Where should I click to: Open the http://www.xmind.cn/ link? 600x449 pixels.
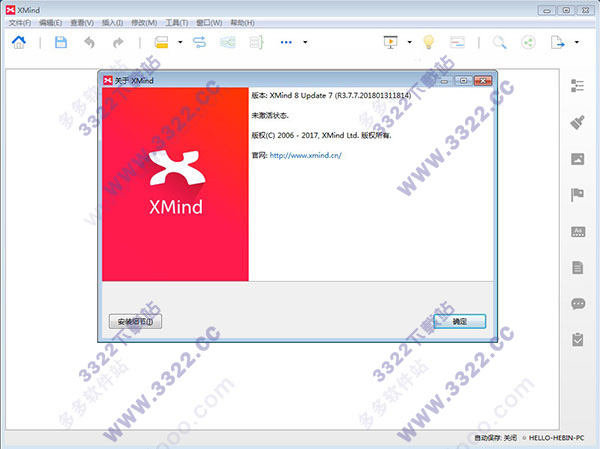click(305, 155)
